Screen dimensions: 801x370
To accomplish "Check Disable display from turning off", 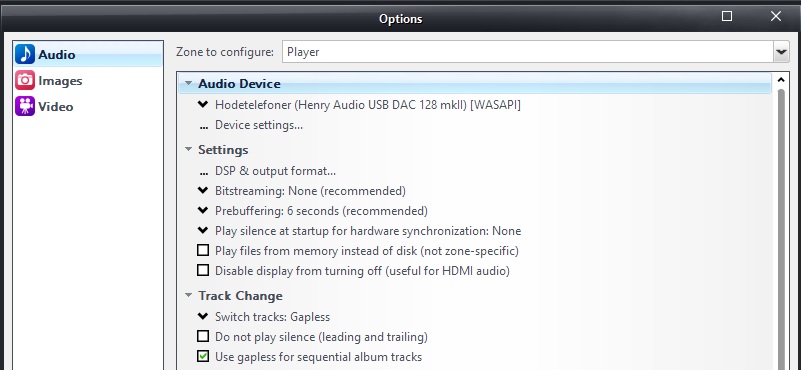I will pyautogui.click(x=203, y=270).
